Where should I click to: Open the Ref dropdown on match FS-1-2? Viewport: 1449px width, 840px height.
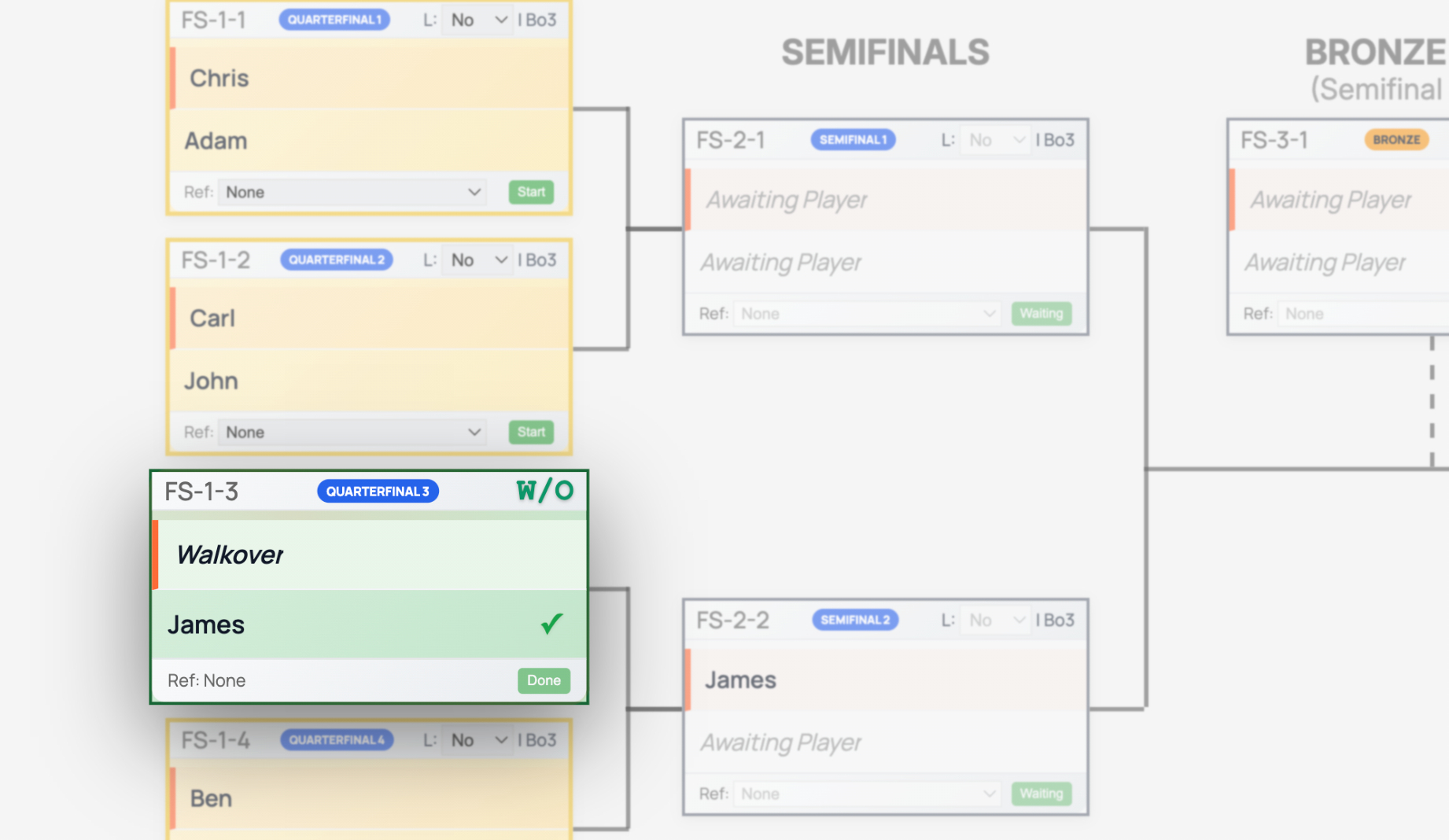point(352,432)
